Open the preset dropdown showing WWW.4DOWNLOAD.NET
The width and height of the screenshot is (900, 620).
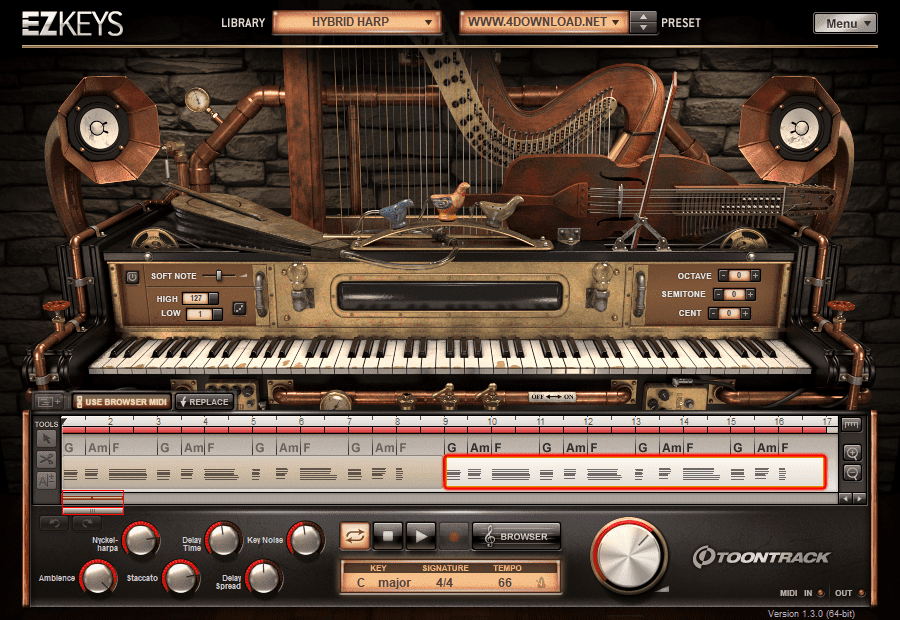click(542, 22)
